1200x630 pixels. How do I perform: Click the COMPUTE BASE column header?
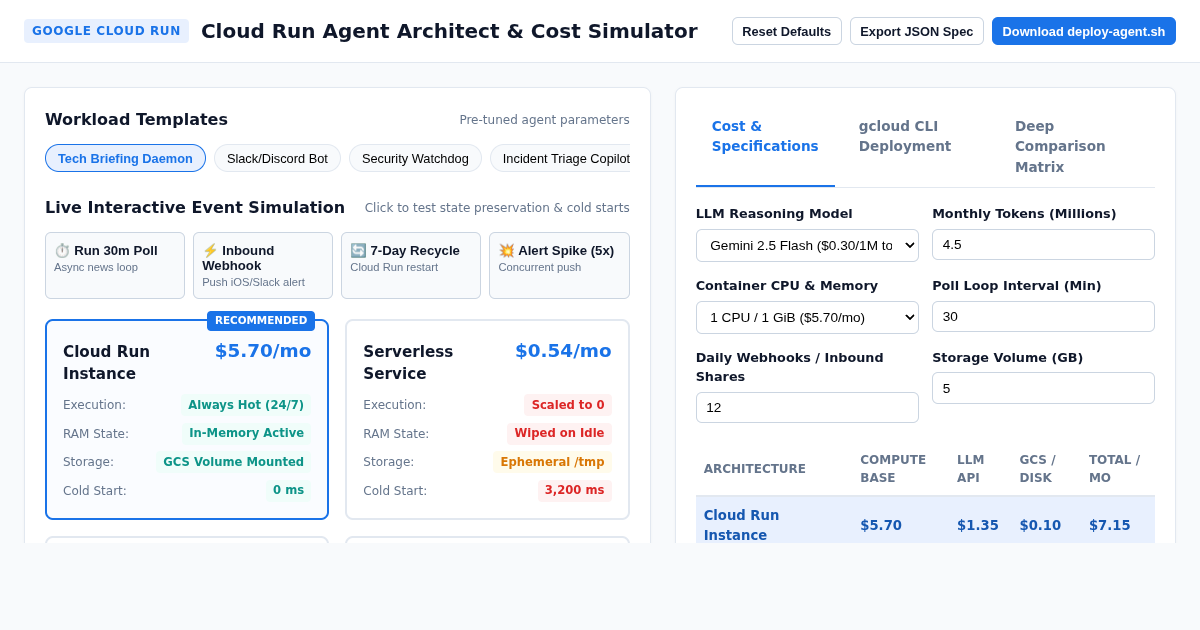click(893, 469)
